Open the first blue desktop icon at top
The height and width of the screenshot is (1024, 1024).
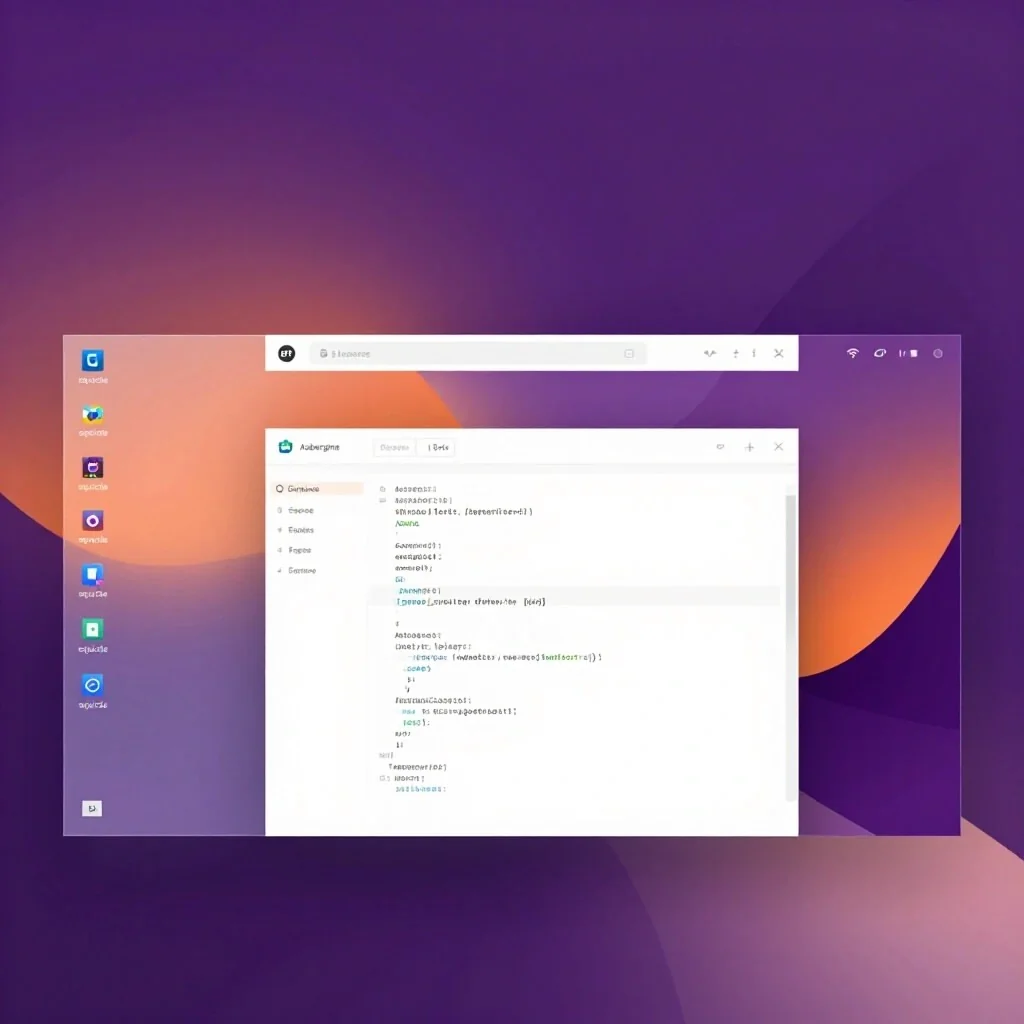[93, 361]
